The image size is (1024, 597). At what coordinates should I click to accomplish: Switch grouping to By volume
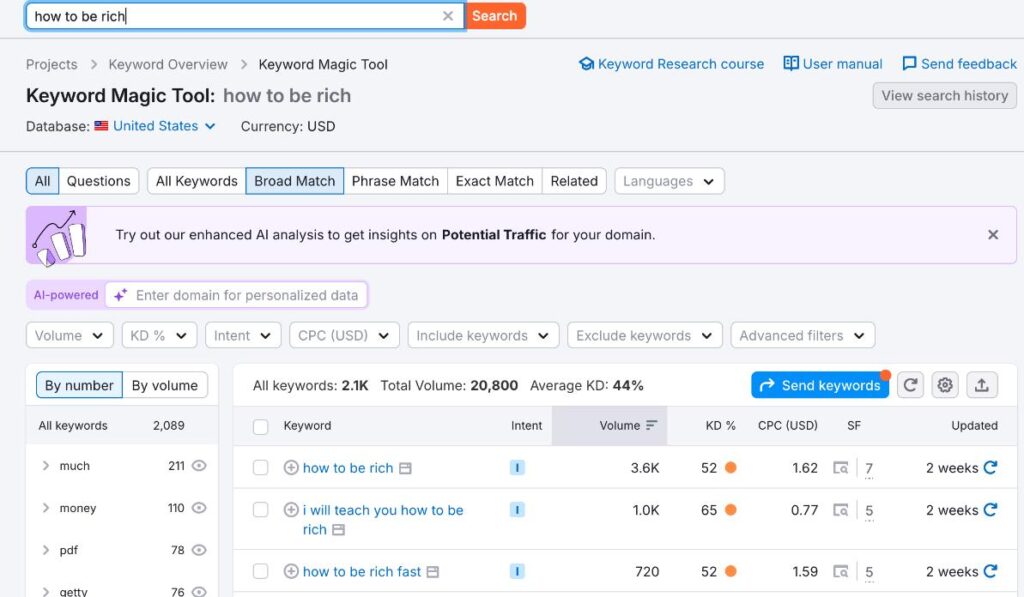(x=165, y=385)
